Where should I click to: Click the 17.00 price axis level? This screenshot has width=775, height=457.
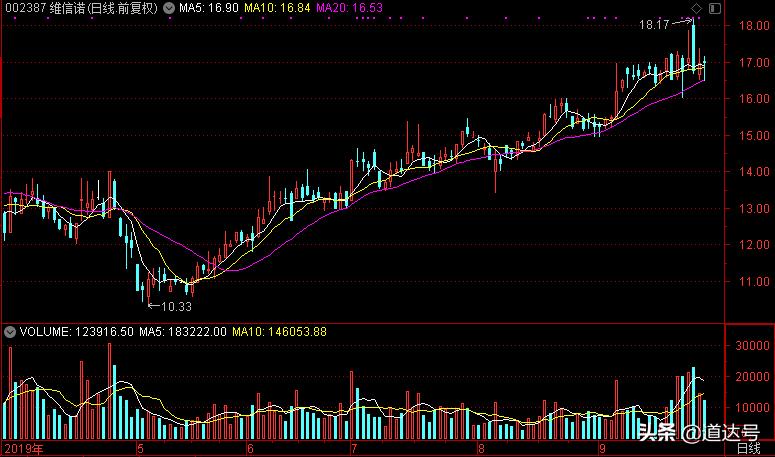[x=754, y=63]
